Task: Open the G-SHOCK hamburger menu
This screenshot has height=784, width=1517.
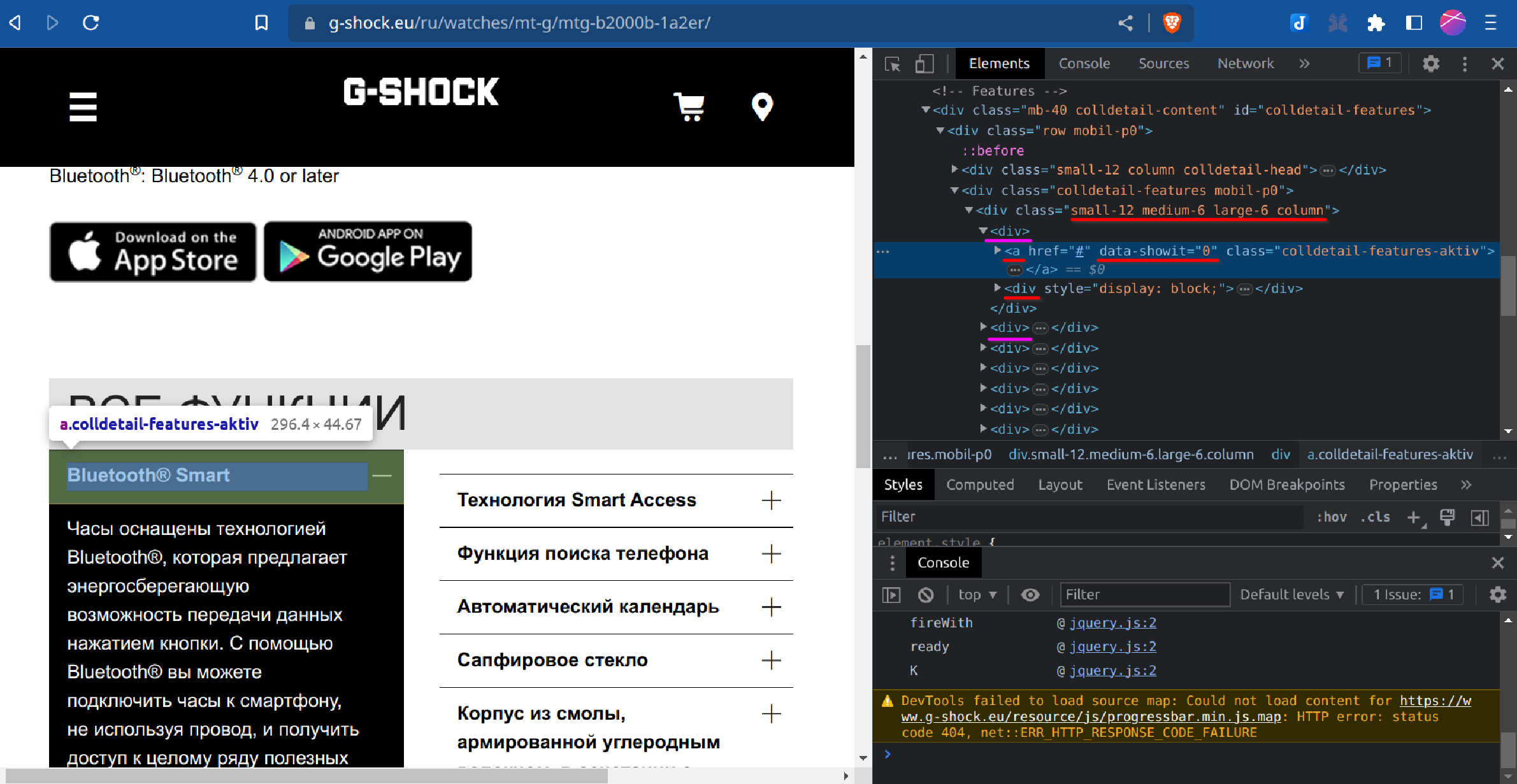Action: tap(83, 106)
